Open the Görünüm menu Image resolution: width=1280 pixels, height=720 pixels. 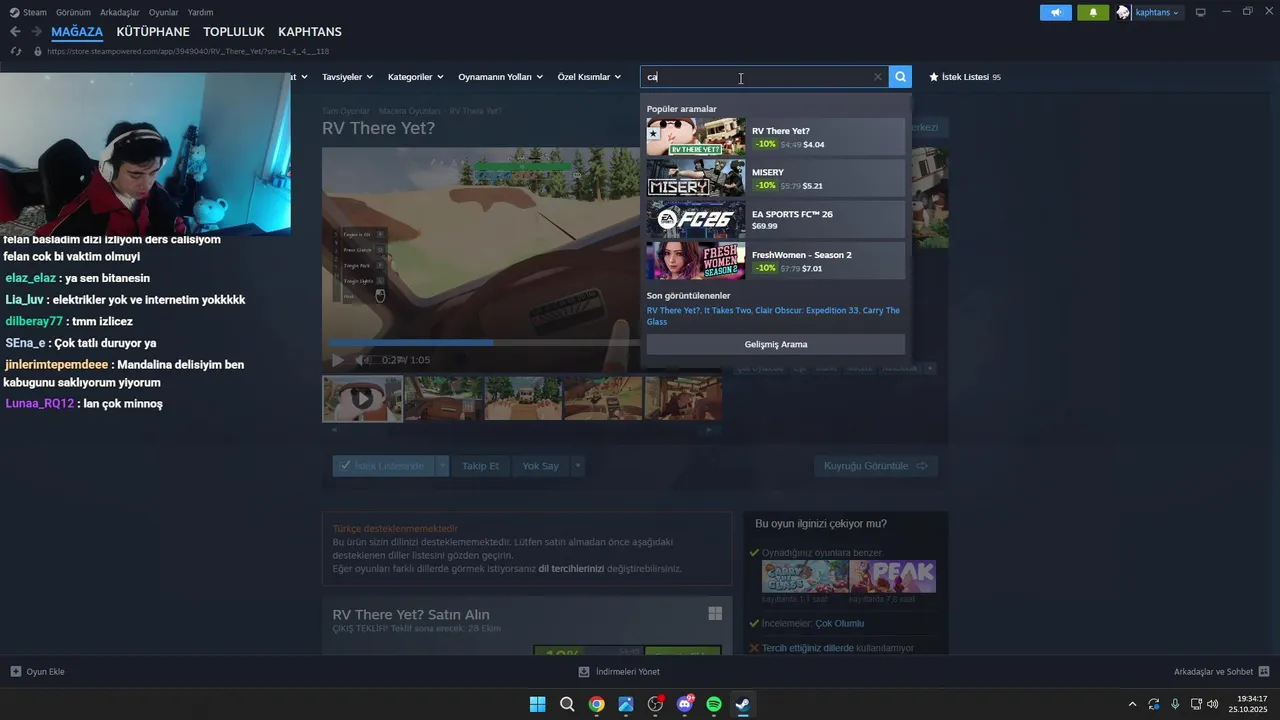click(73, 12)
